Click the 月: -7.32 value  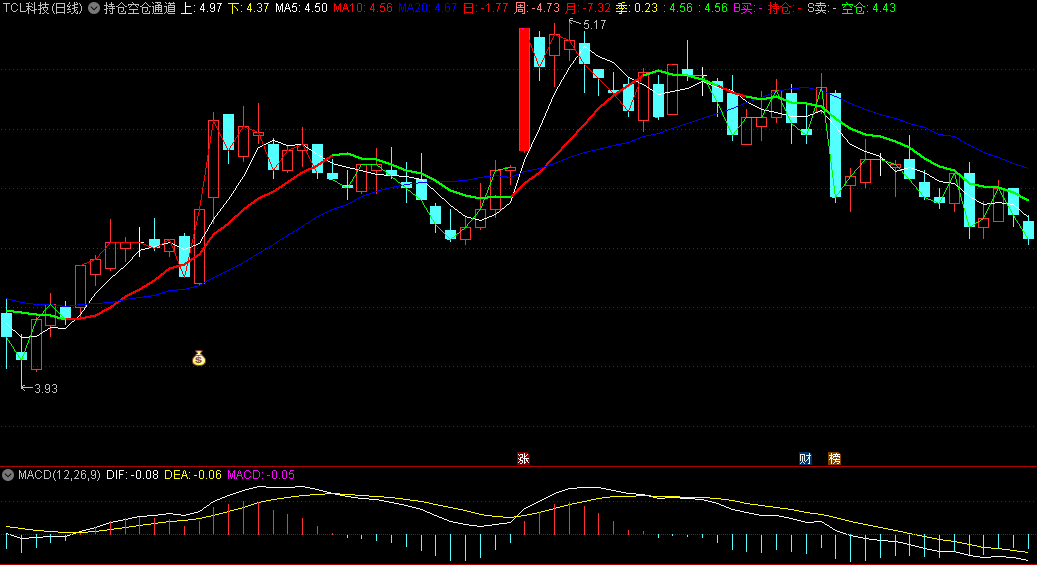click(587, 8)
